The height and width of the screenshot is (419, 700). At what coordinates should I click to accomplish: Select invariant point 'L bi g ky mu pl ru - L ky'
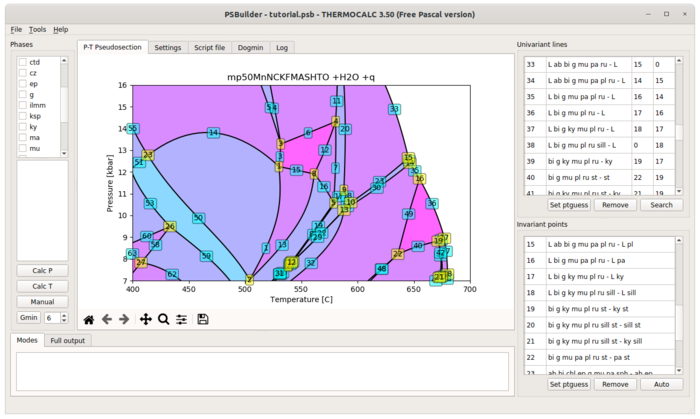[x=600, y=277]
